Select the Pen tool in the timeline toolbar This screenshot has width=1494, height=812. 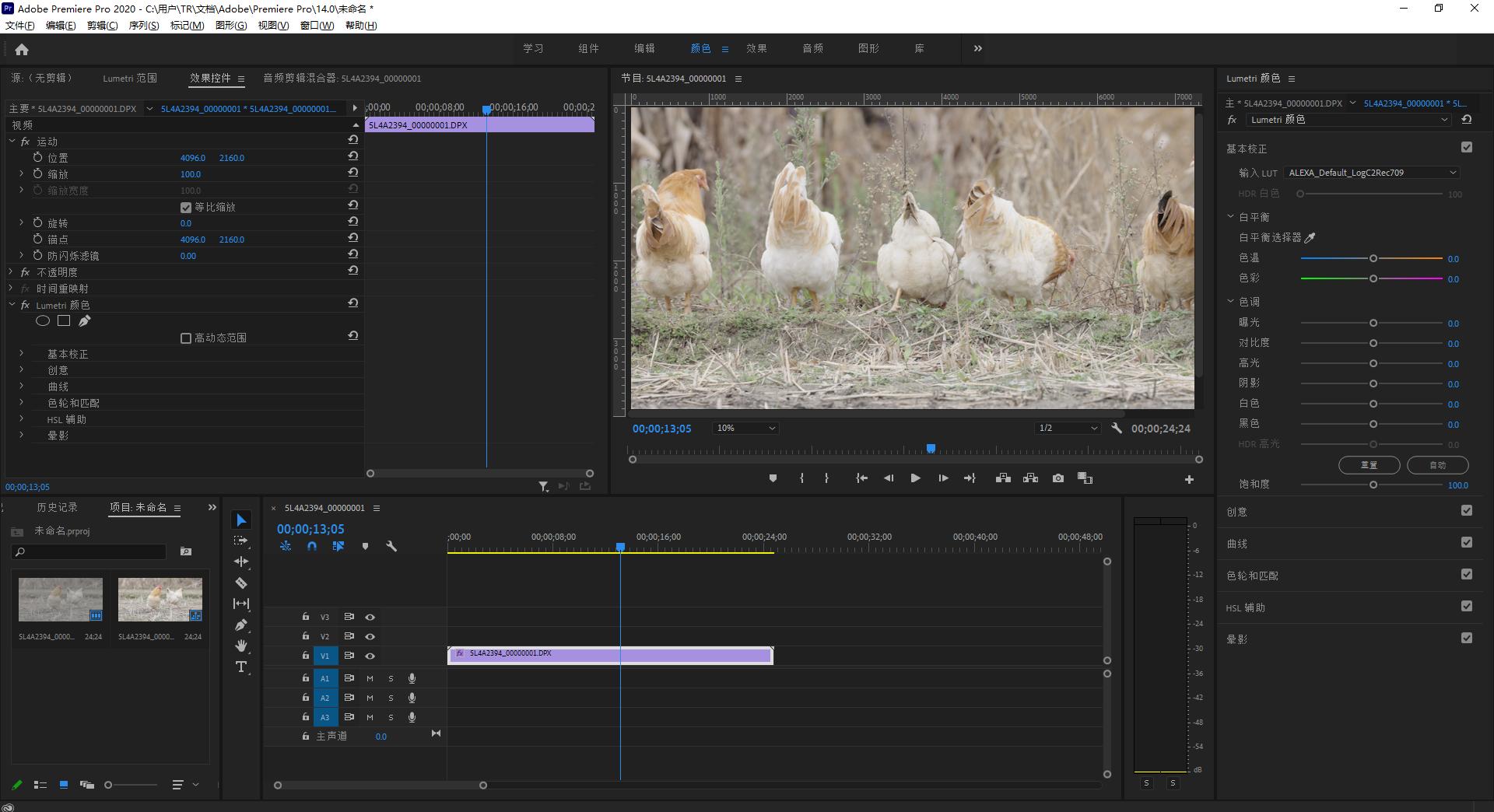(241, 625)
